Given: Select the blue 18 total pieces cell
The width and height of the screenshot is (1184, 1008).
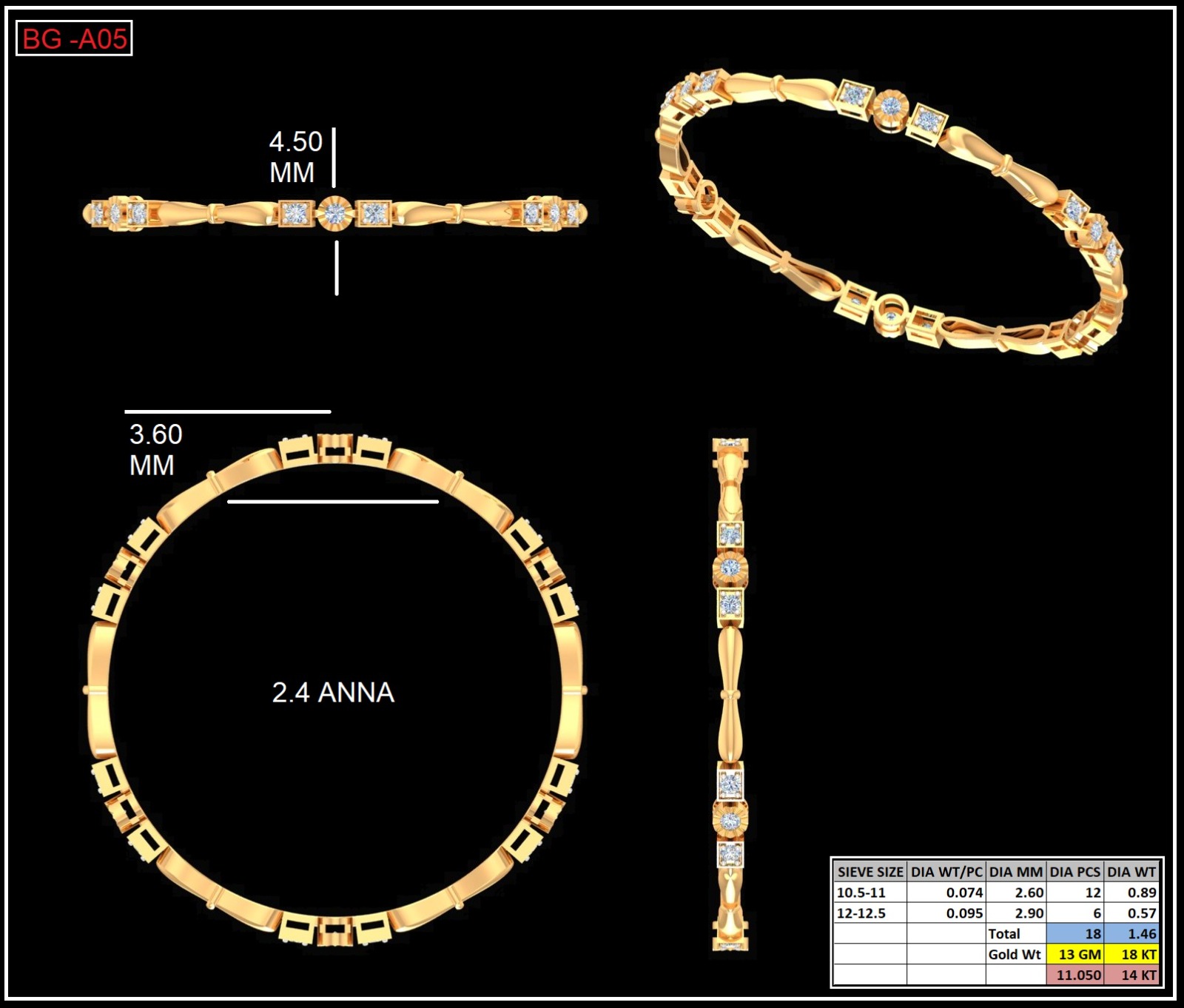Looking at the screenshot, I should tap(1074, 934).
